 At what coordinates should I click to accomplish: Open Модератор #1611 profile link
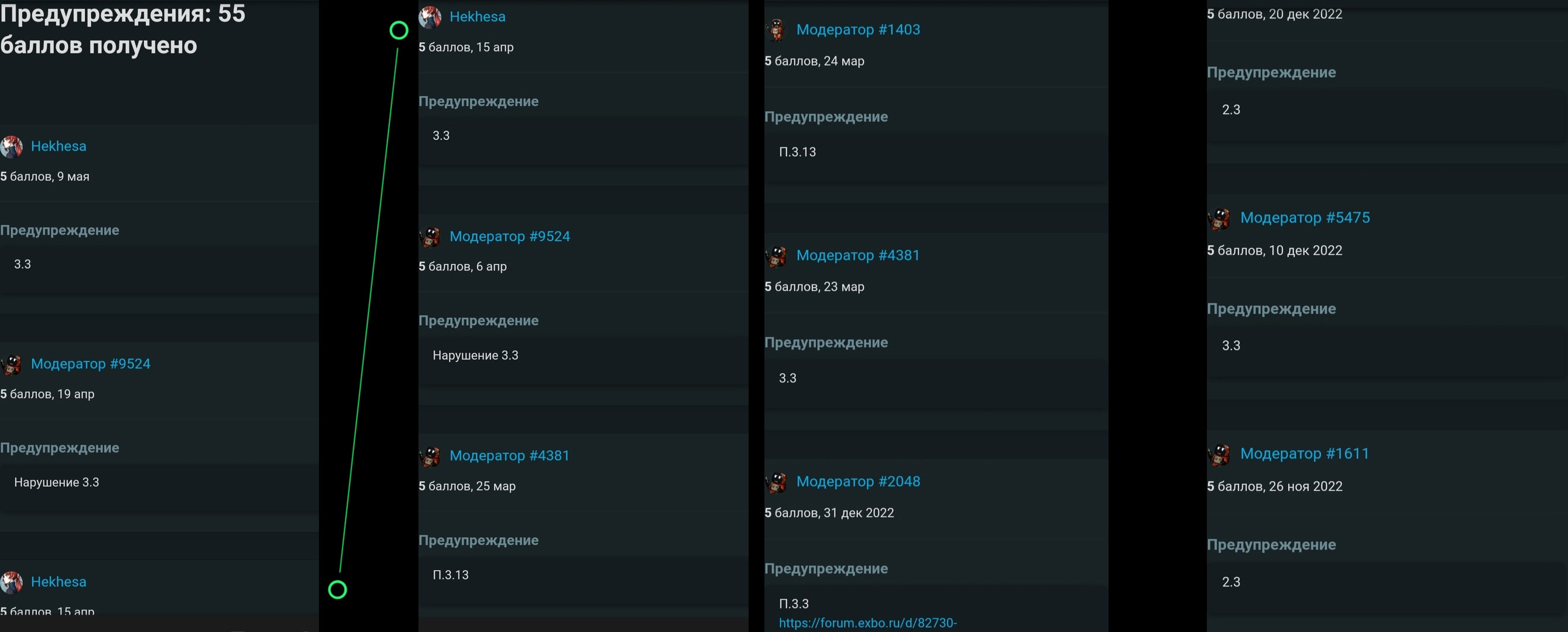1305,454
